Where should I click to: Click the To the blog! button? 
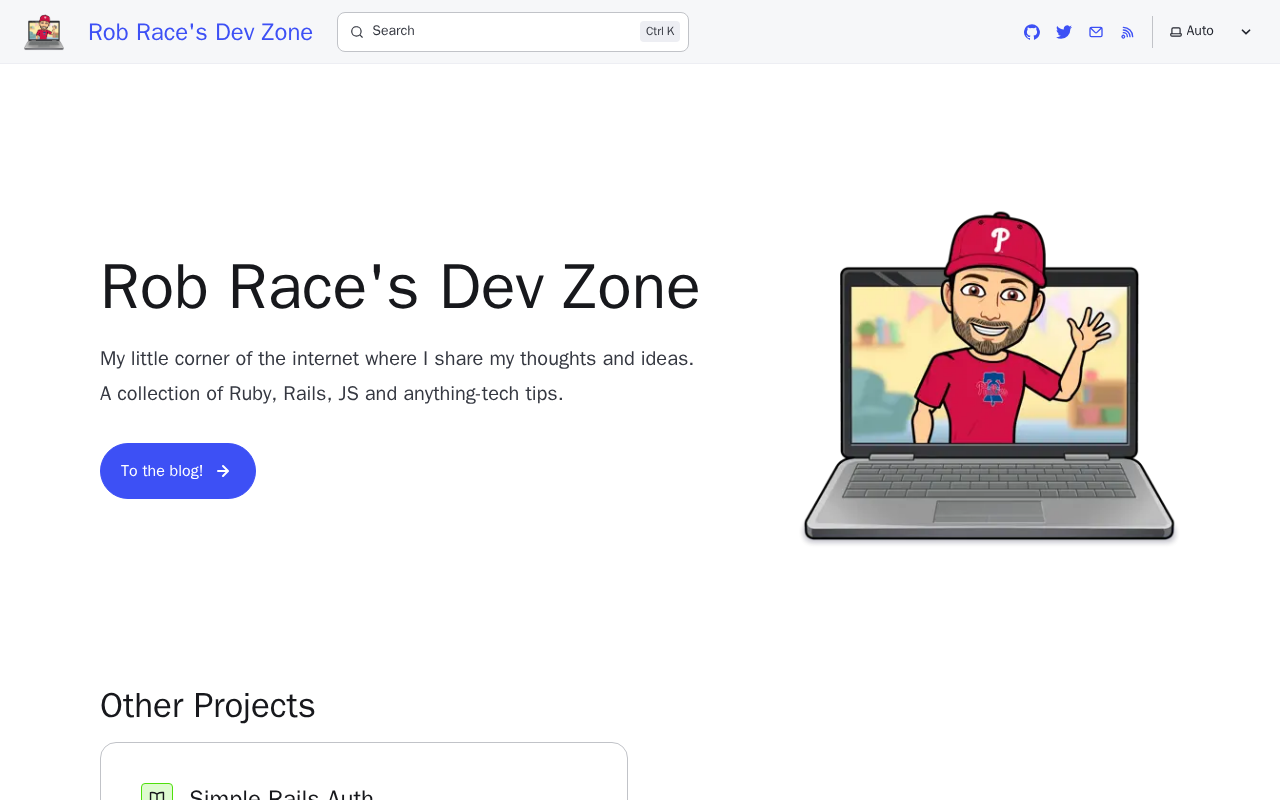[178, 471]
